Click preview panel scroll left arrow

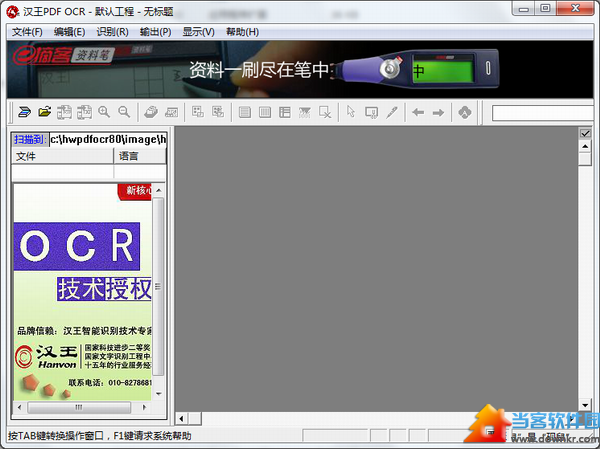(x=20, y=407)
